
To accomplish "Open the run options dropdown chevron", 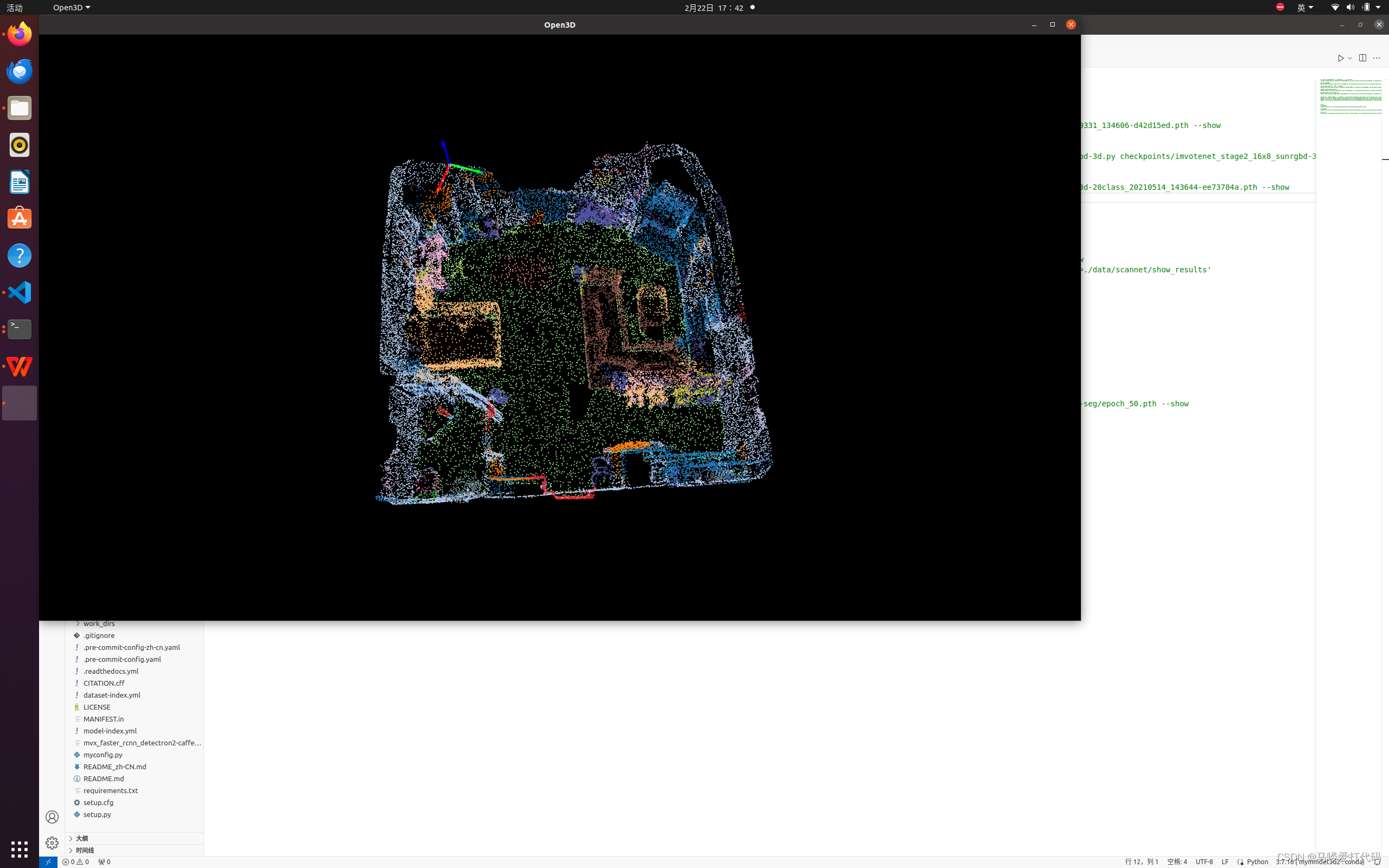I will pyautogui.click(x=1349, y=58).
